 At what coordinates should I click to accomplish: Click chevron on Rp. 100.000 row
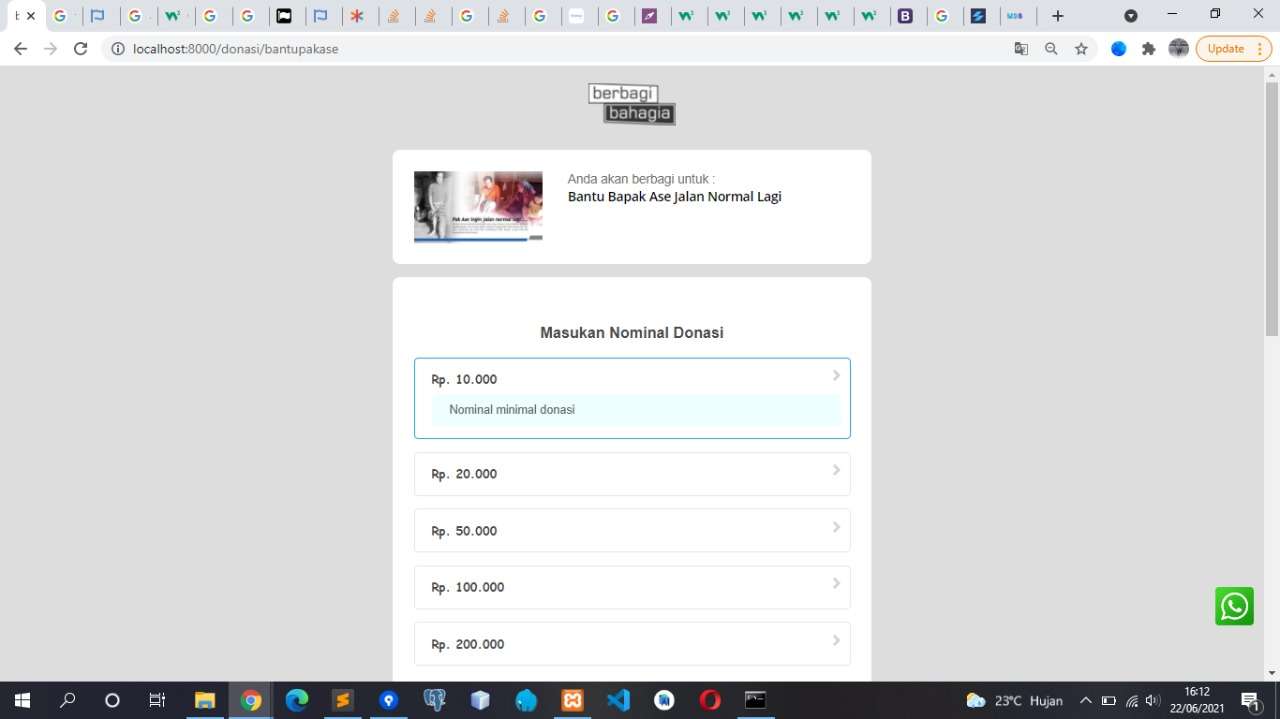(836, 583)
